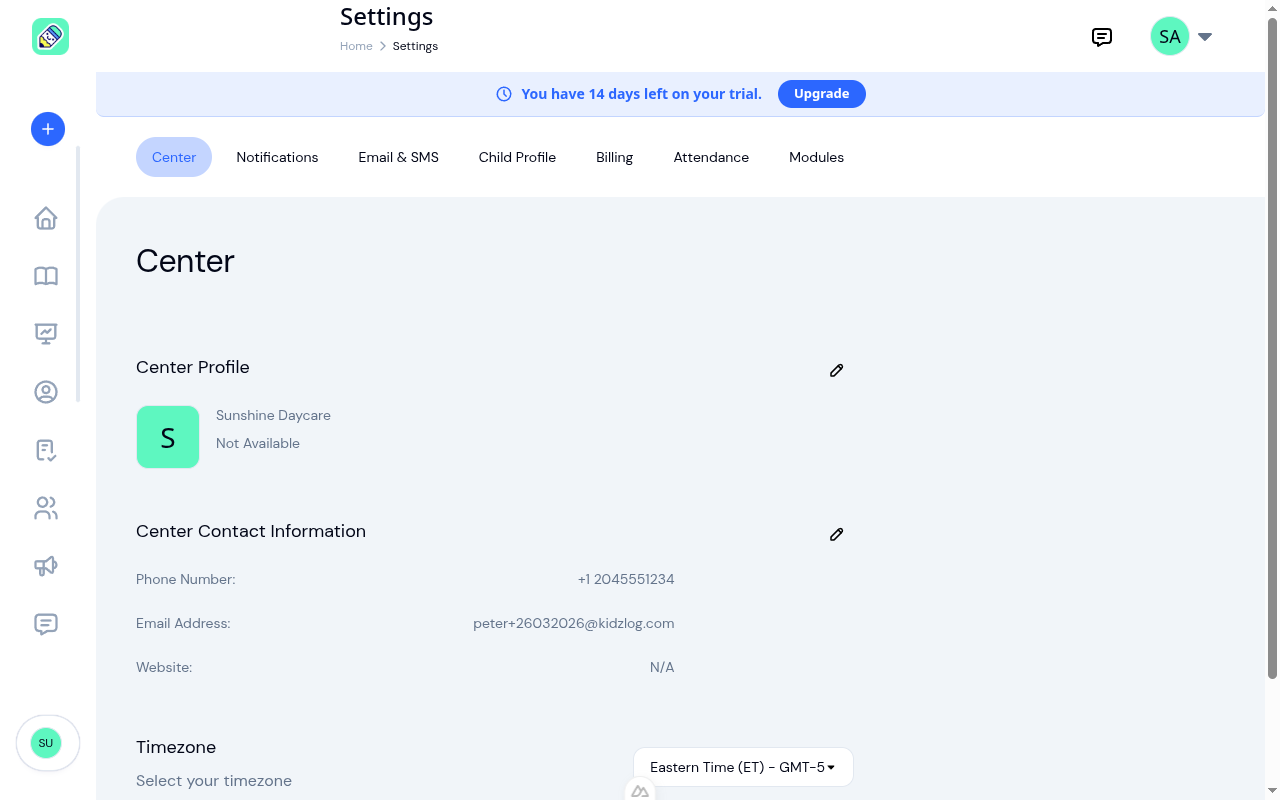
Task: Click the Timezone heading
Action: [176, 747]
